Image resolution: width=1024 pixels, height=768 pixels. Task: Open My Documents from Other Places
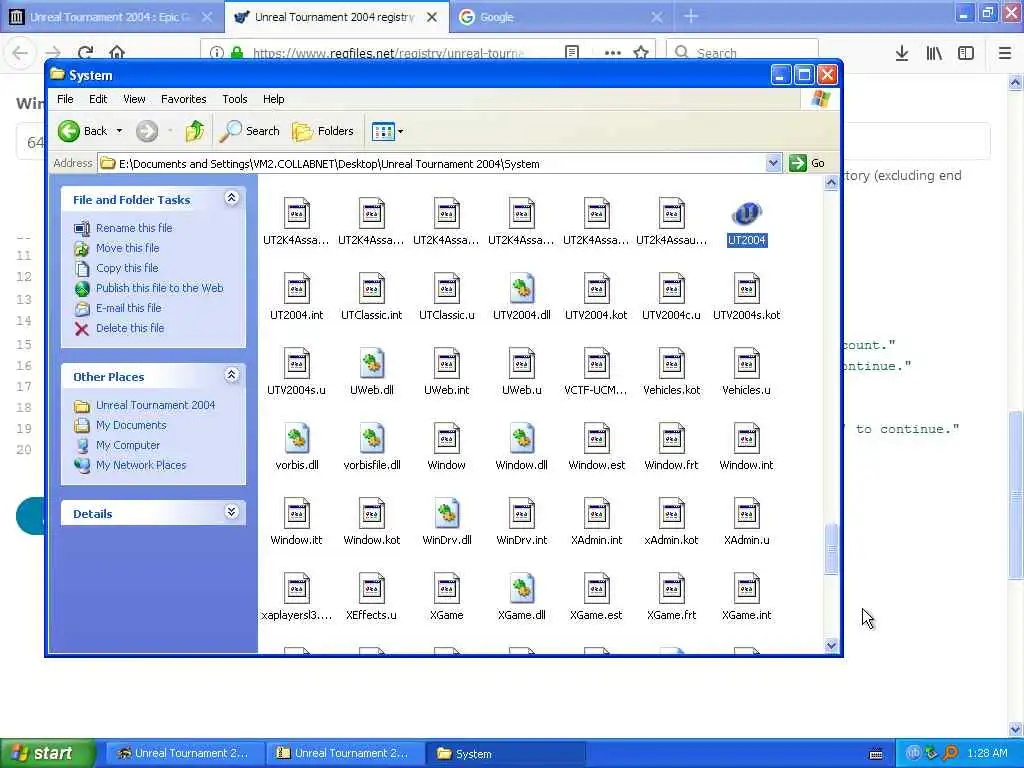coord(131,425)
